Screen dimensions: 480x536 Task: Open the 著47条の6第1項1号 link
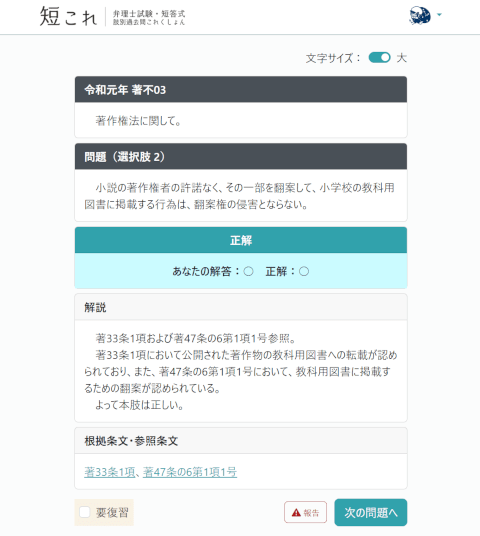pos(190,472)
